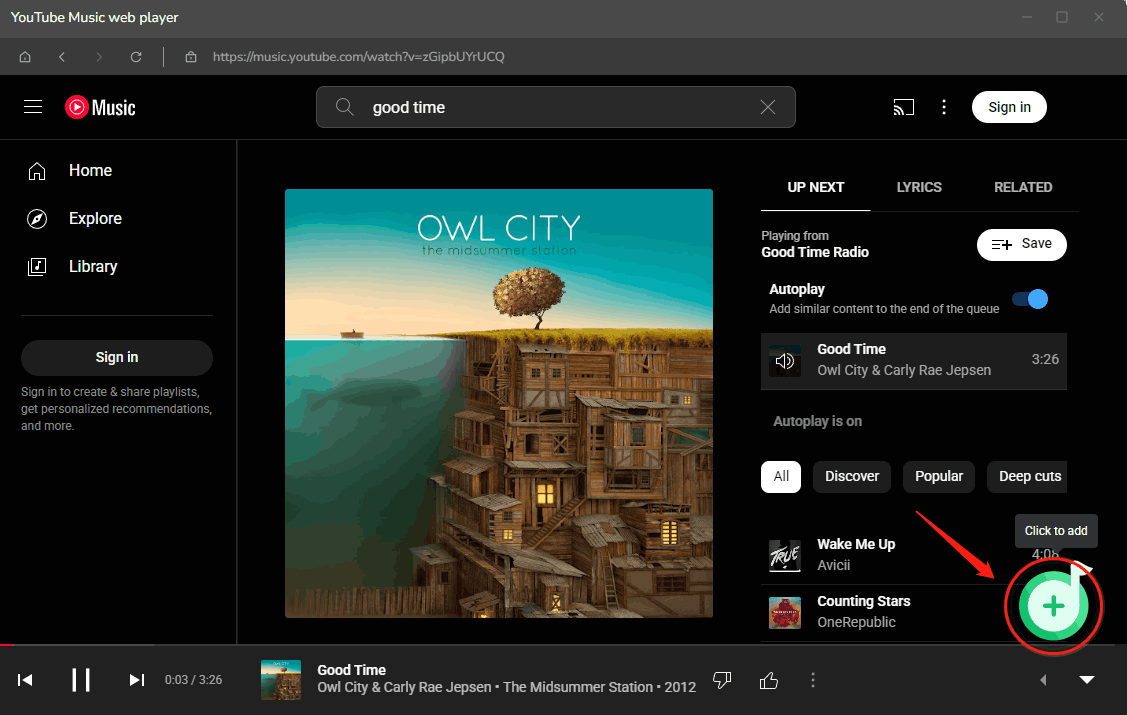Open the hamburger guide menu

coord(33,107)
